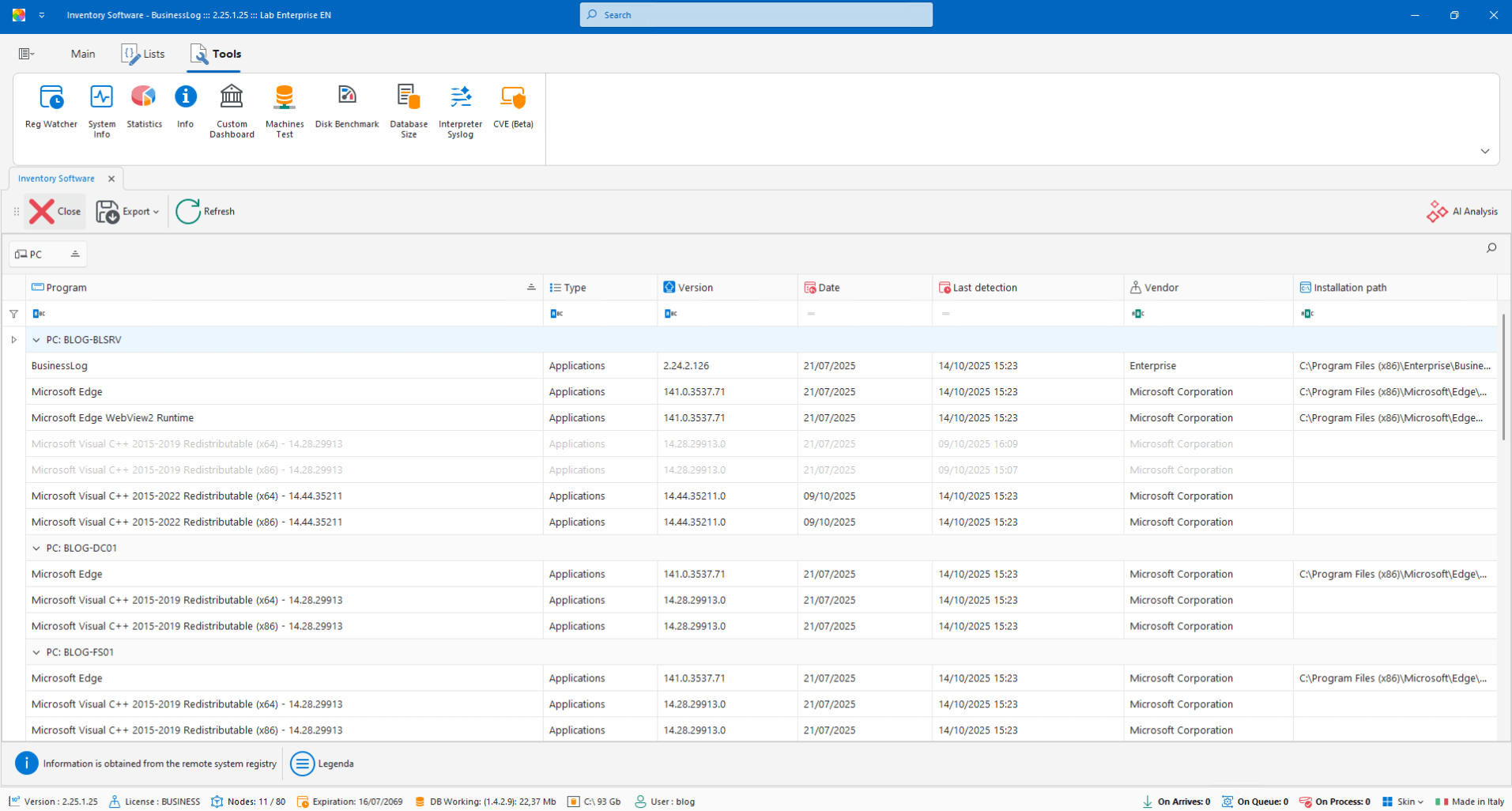Click the Statistics pie chart icon
This screenshot has height=811, width=1512.
coord(144,97)
